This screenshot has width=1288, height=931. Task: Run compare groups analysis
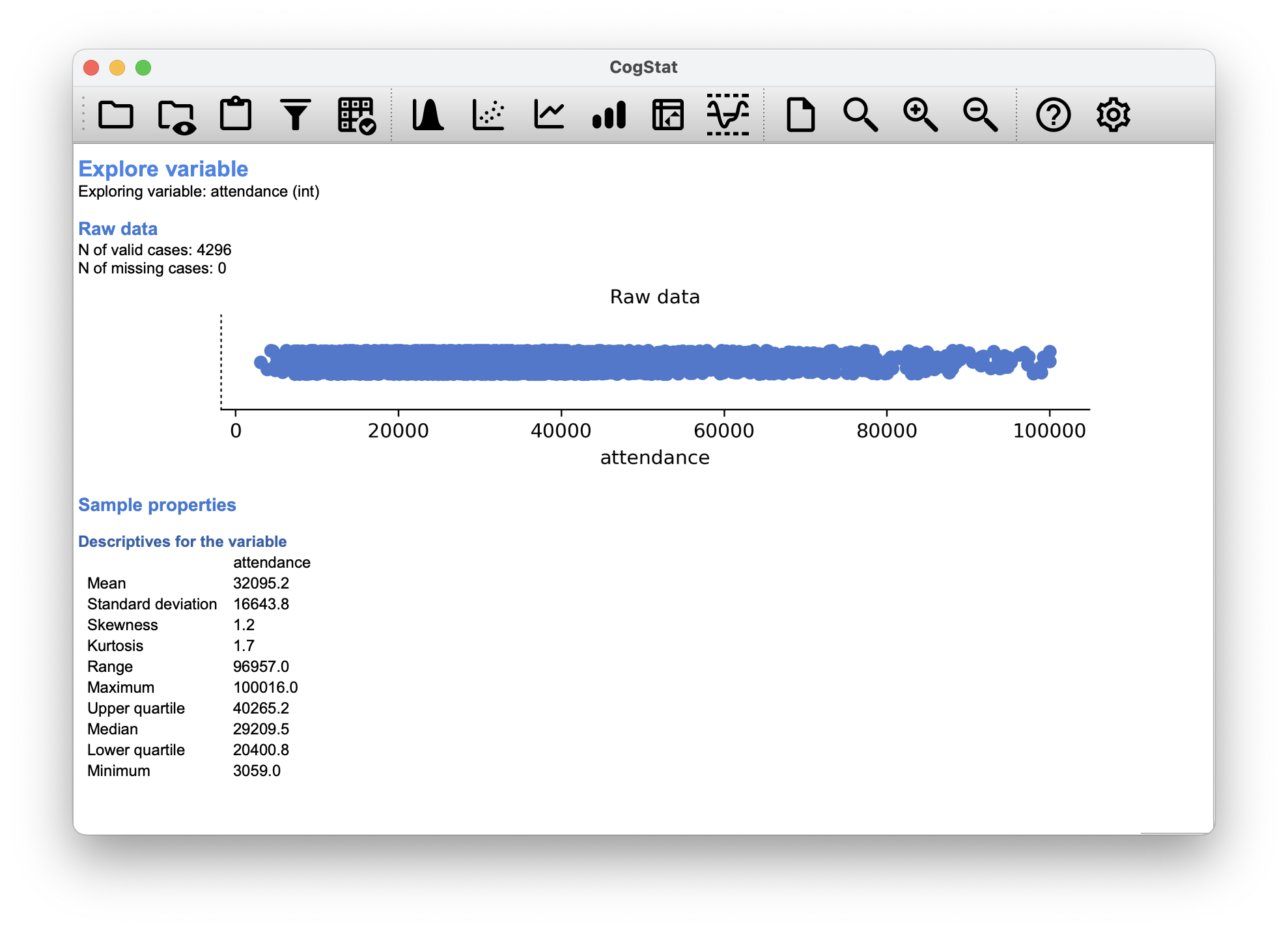click(609, 114)
